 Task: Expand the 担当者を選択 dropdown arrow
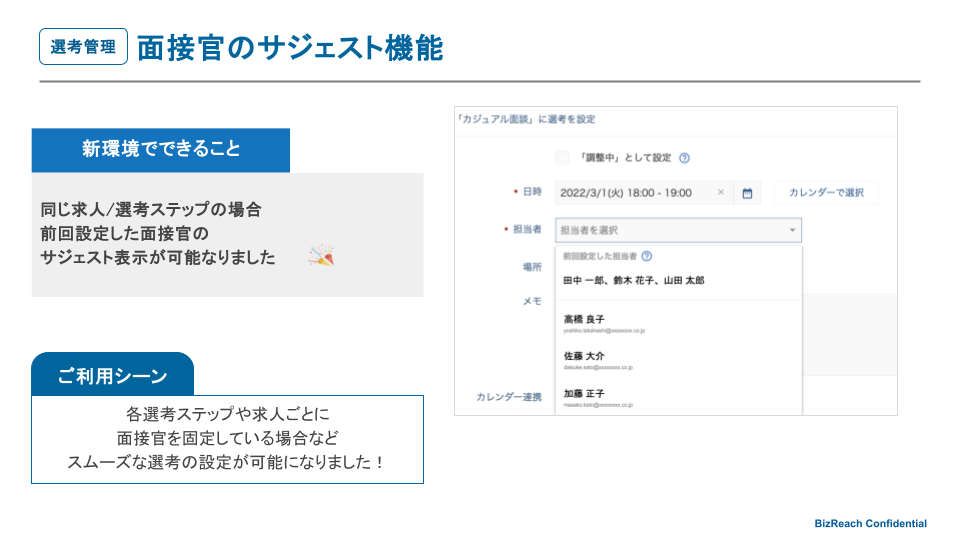pyautogui.click(x=792, y=230)
